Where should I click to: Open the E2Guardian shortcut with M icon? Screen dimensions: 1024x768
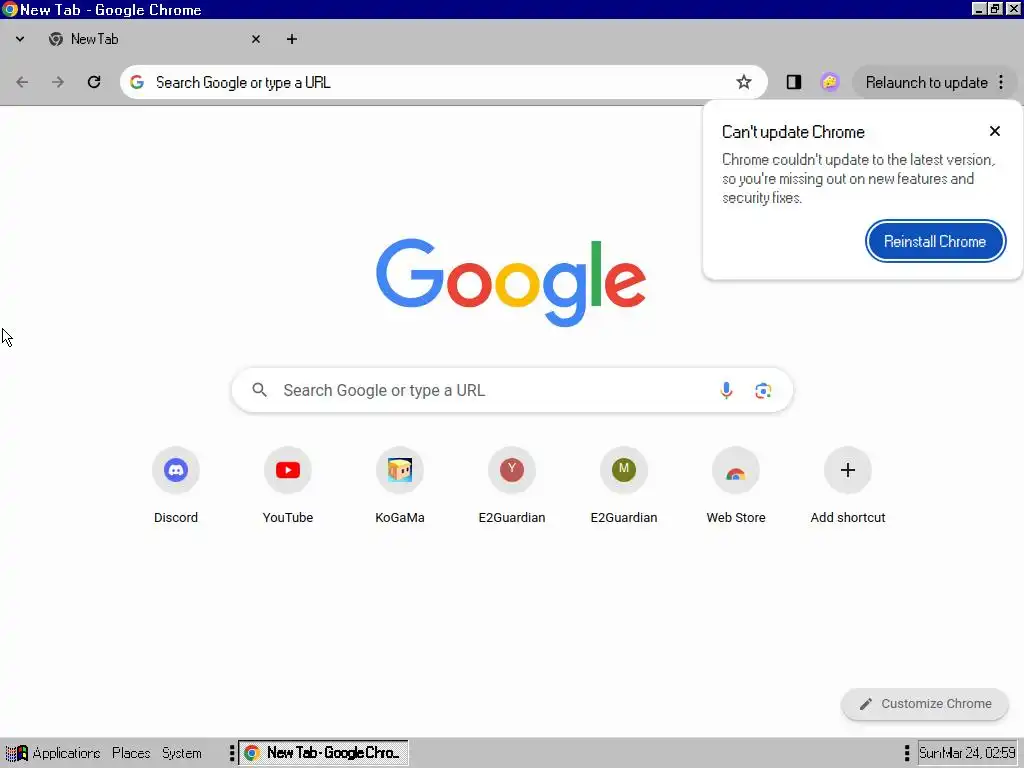[624, 486]
